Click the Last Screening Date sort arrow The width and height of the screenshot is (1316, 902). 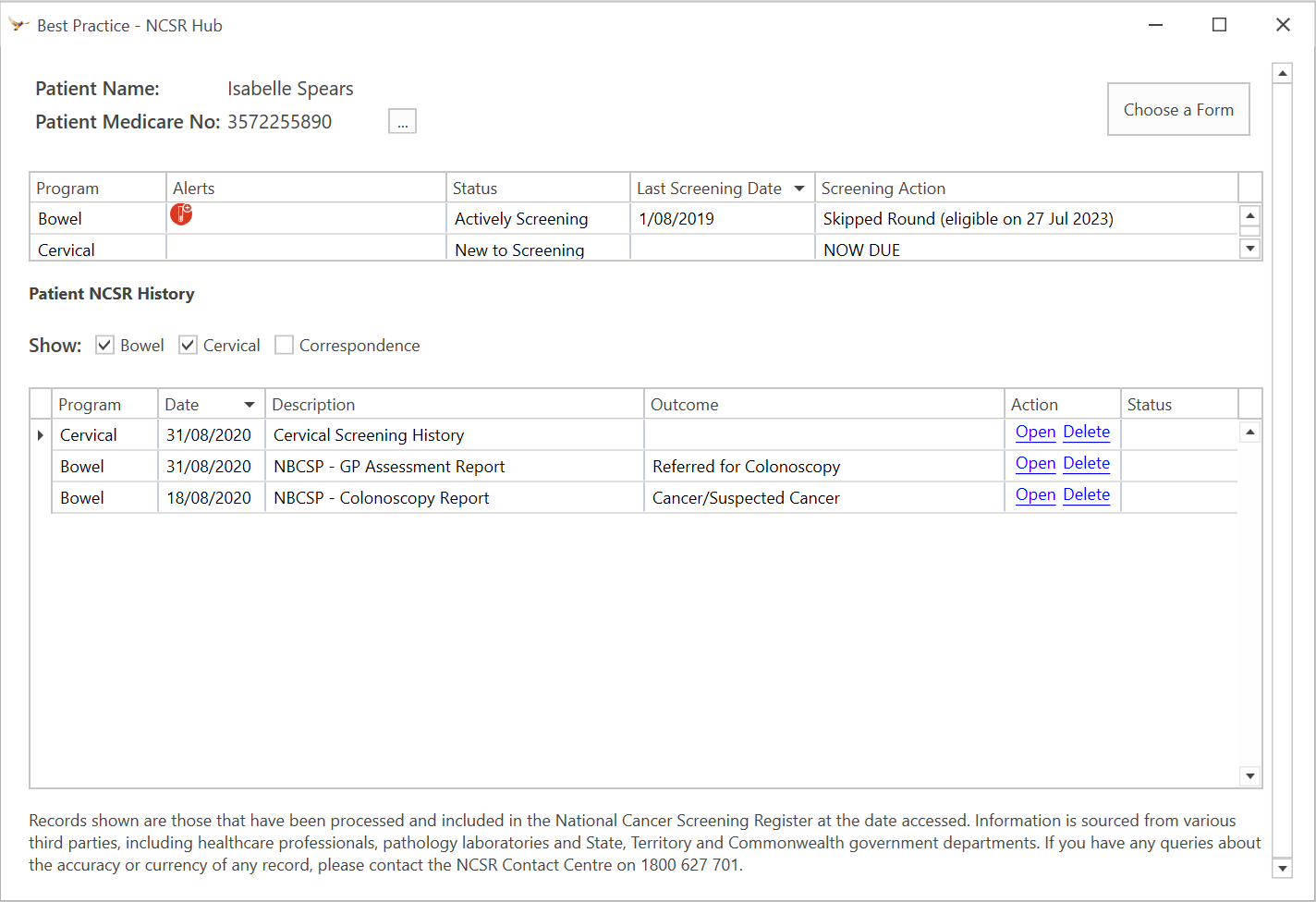pos(799,189)
